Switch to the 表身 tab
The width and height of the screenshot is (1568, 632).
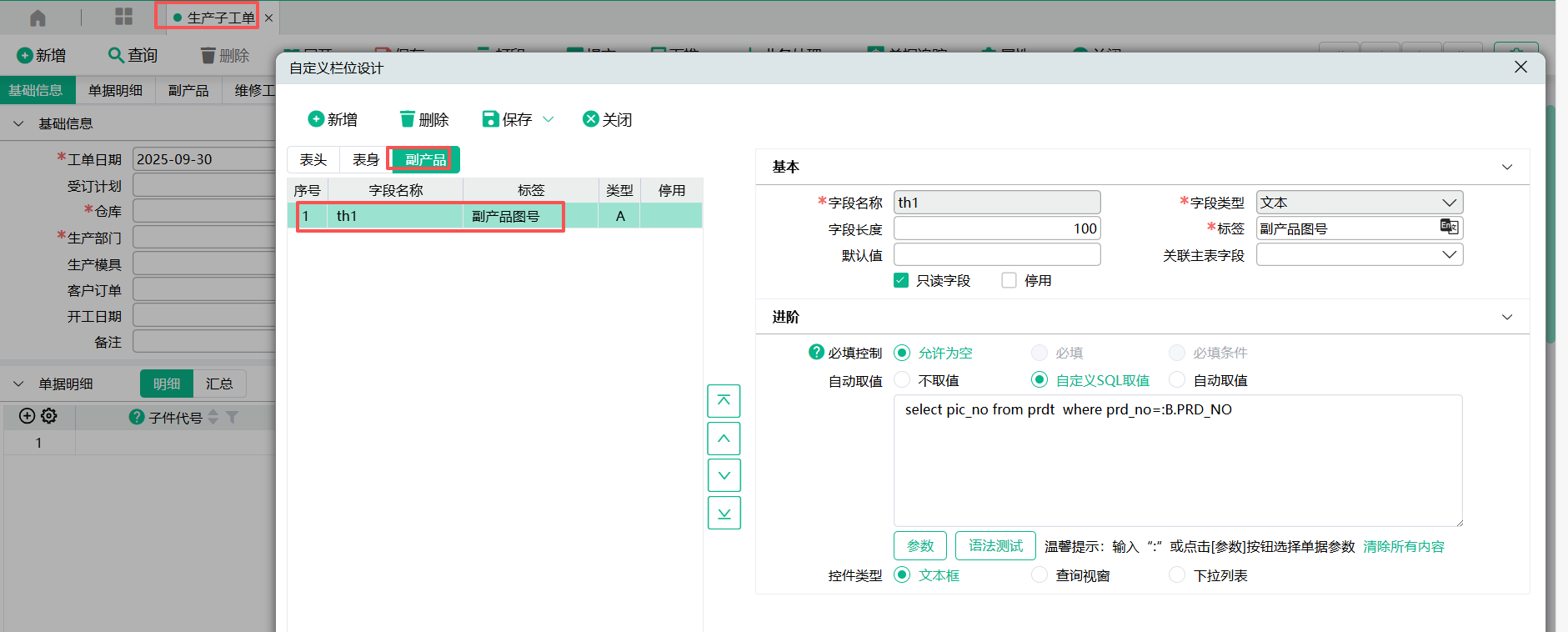click(365, 159)
